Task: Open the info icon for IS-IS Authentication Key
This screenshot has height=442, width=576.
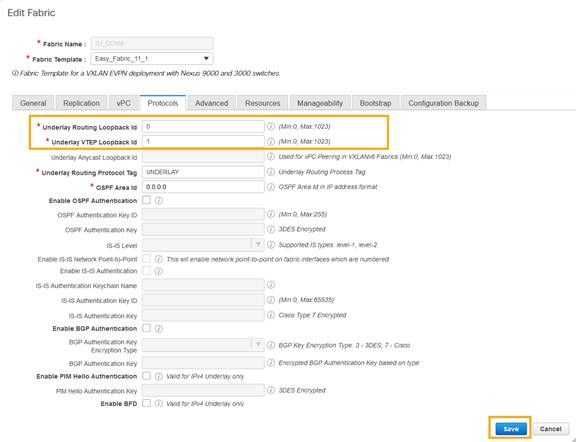Action: coord(271,315)
